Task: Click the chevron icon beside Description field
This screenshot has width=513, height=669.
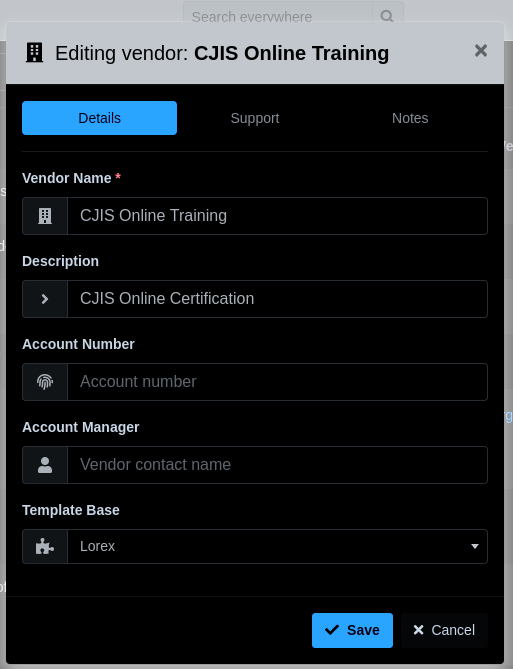Action: pyautogui.click(x=45, y=299)
